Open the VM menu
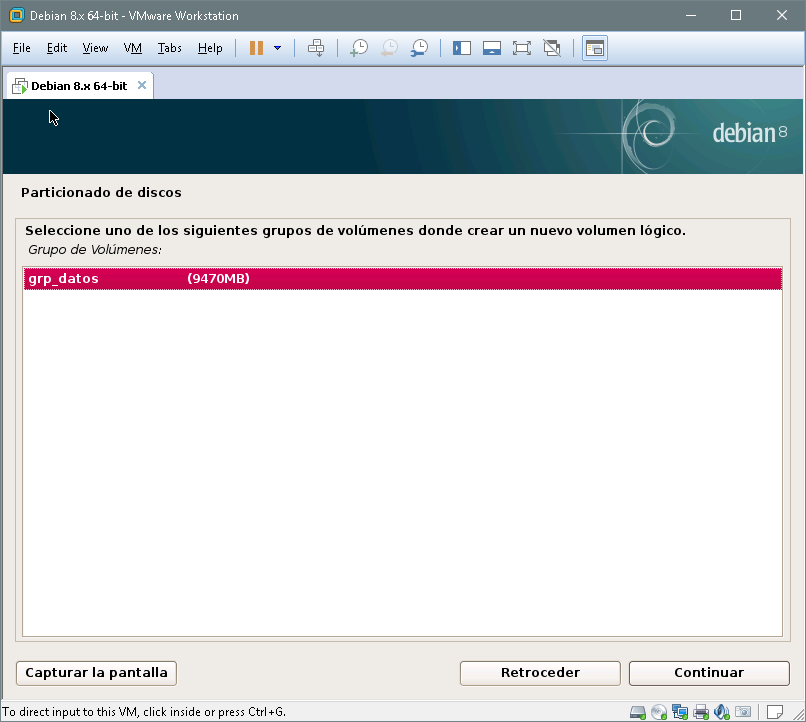Image resolution: width=806 pixels, height=722 pixels. point(133,48)
